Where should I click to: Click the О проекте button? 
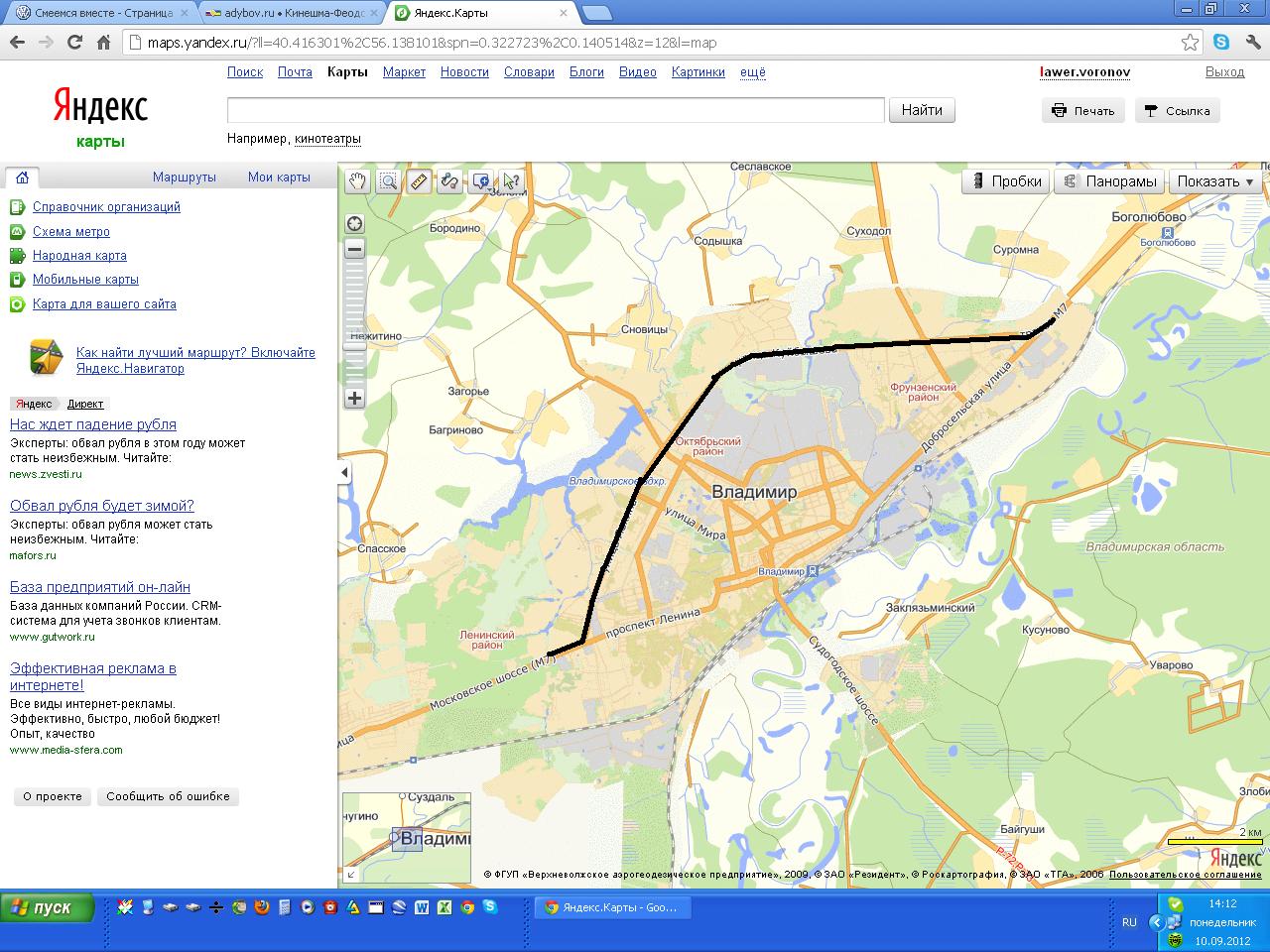pos(53,796)
